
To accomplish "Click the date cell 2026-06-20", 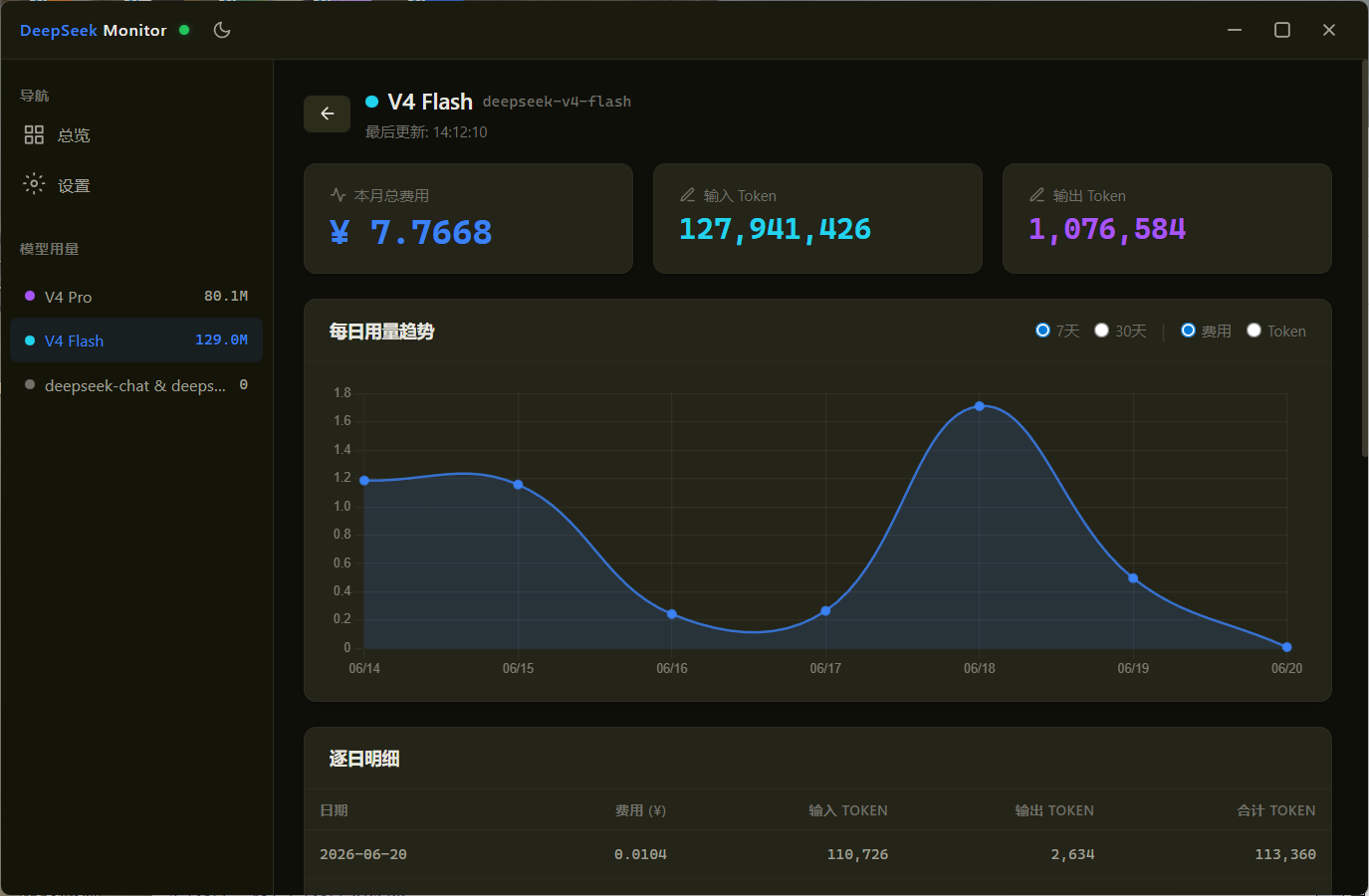I will [x=363, y=854].
